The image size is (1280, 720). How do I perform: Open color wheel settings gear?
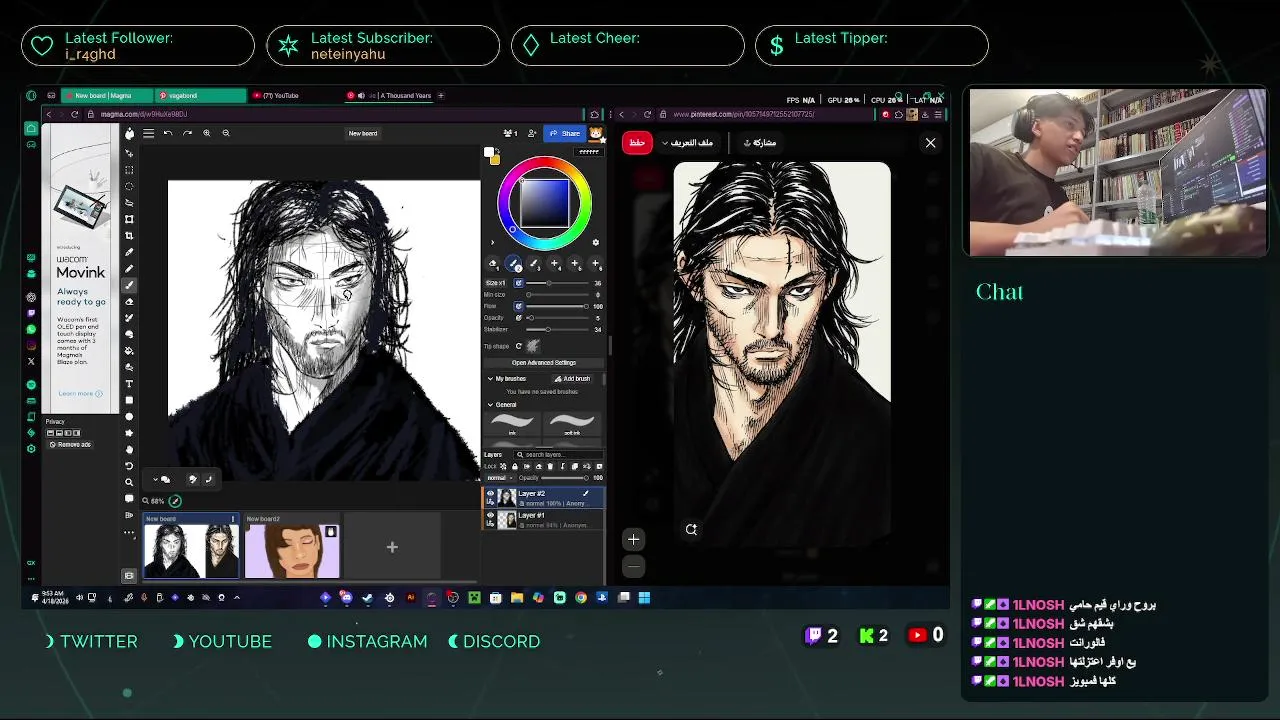(596, 242)
